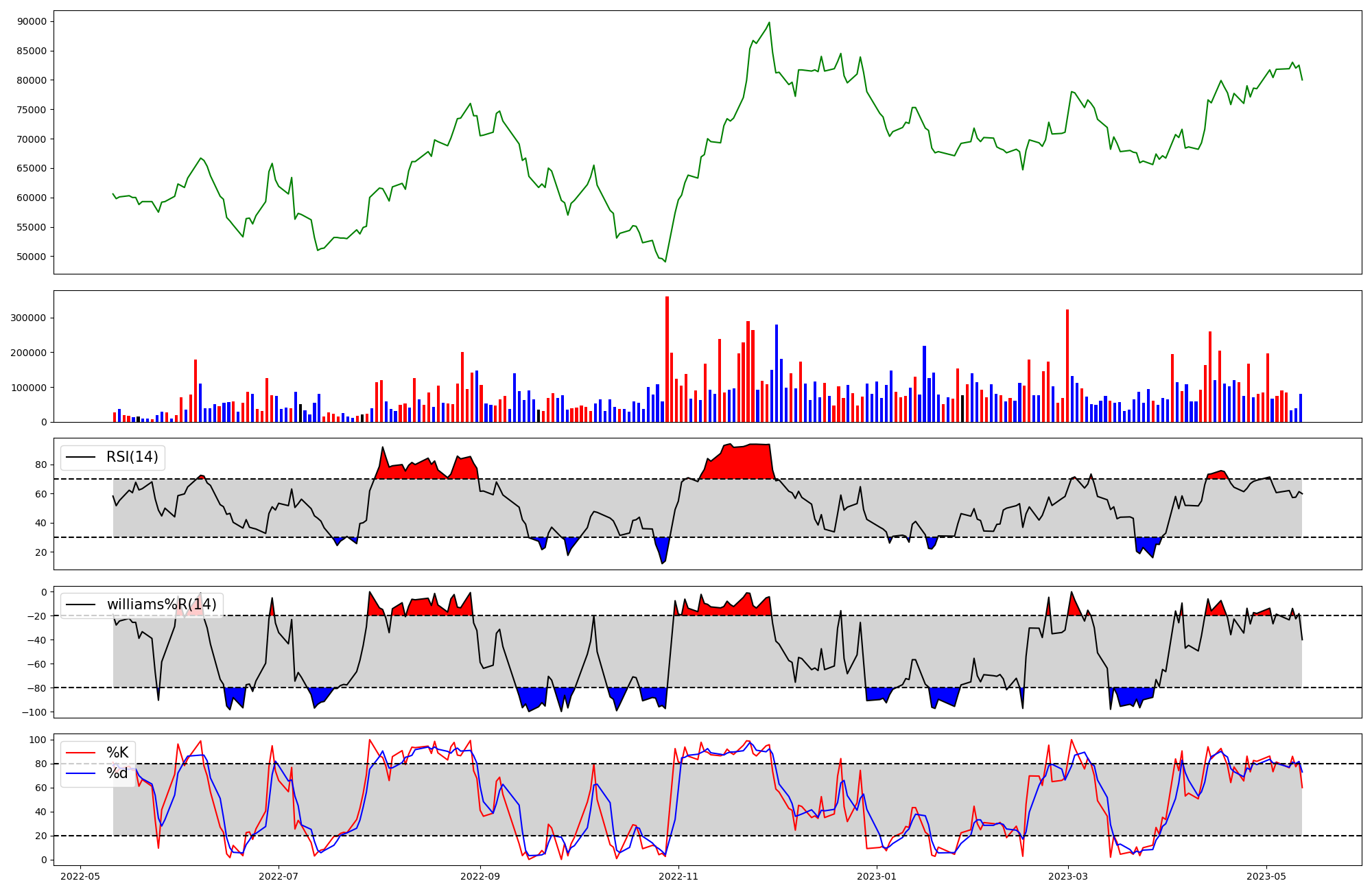Click the highest peak of green price line
This screenshot has height=892, width=1372.
pos(769,23)
